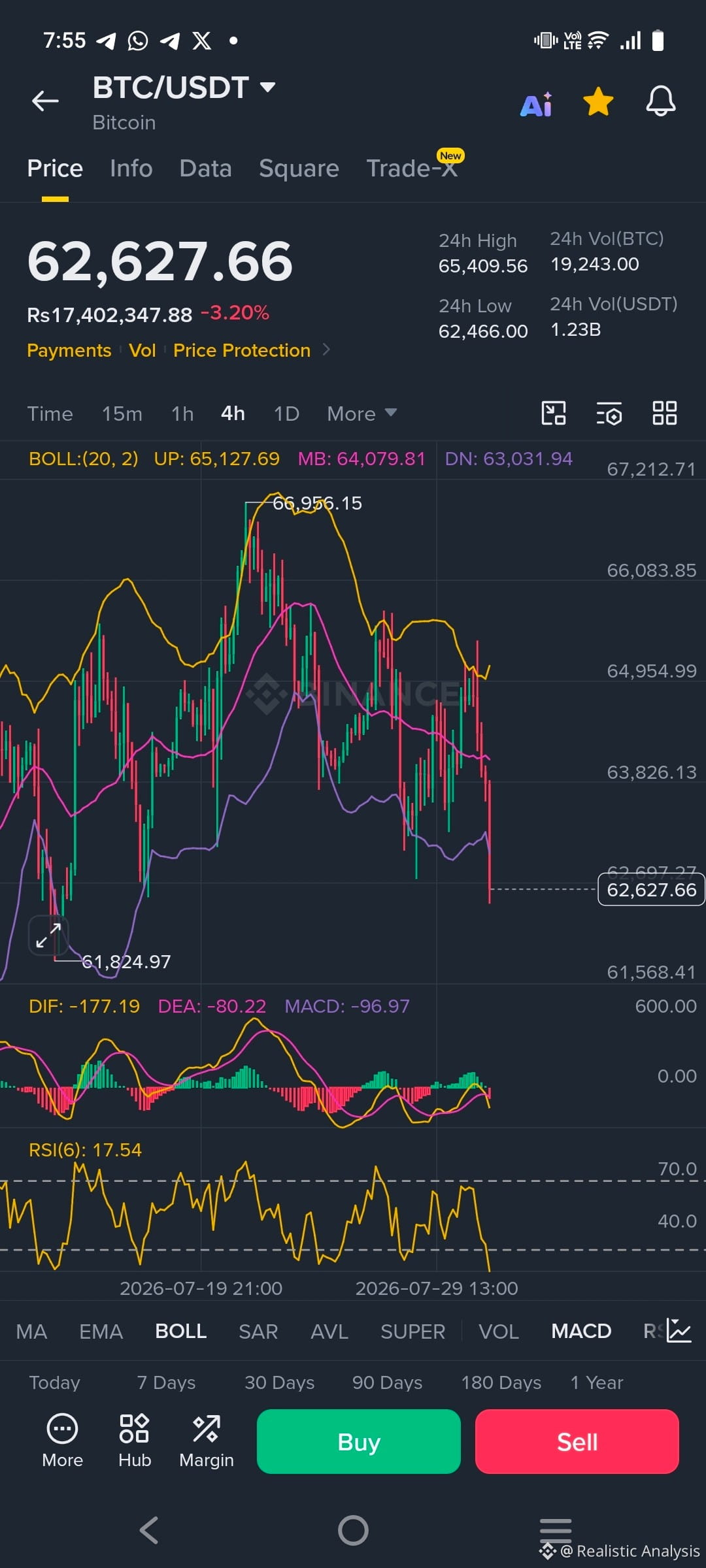Enable the MA indicator

coord(31,1331)
